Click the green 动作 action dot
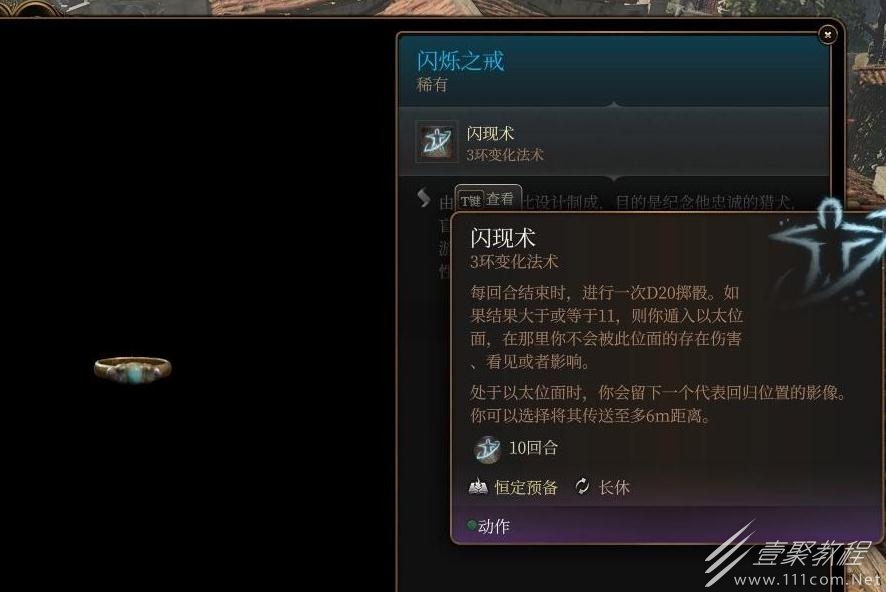 (472, 525)
